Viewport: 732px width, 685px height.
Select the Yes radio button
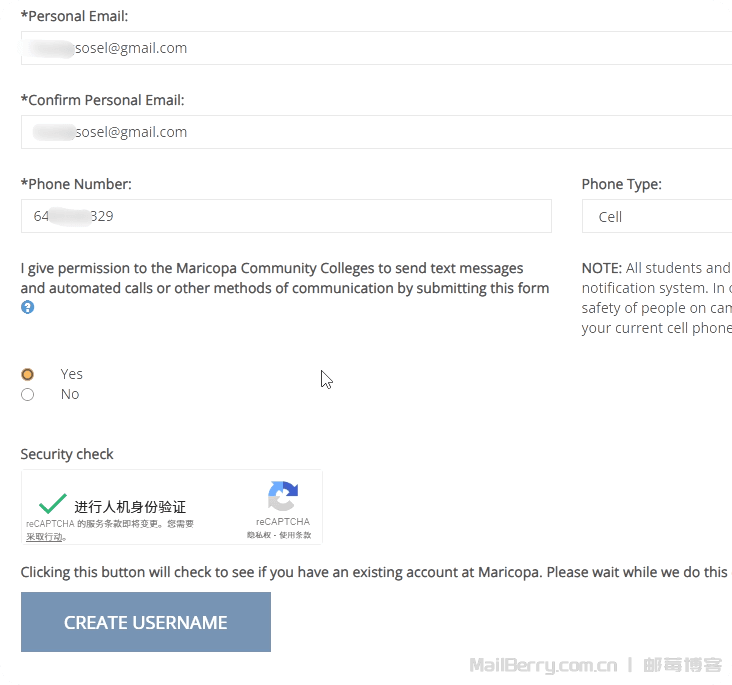click(28, 374)
